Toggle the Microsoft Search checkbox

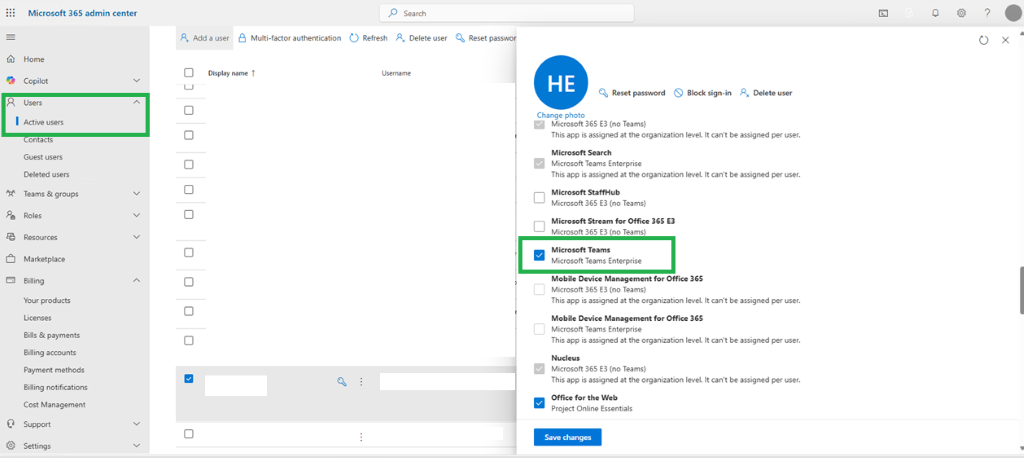click(x=539, y=163)
